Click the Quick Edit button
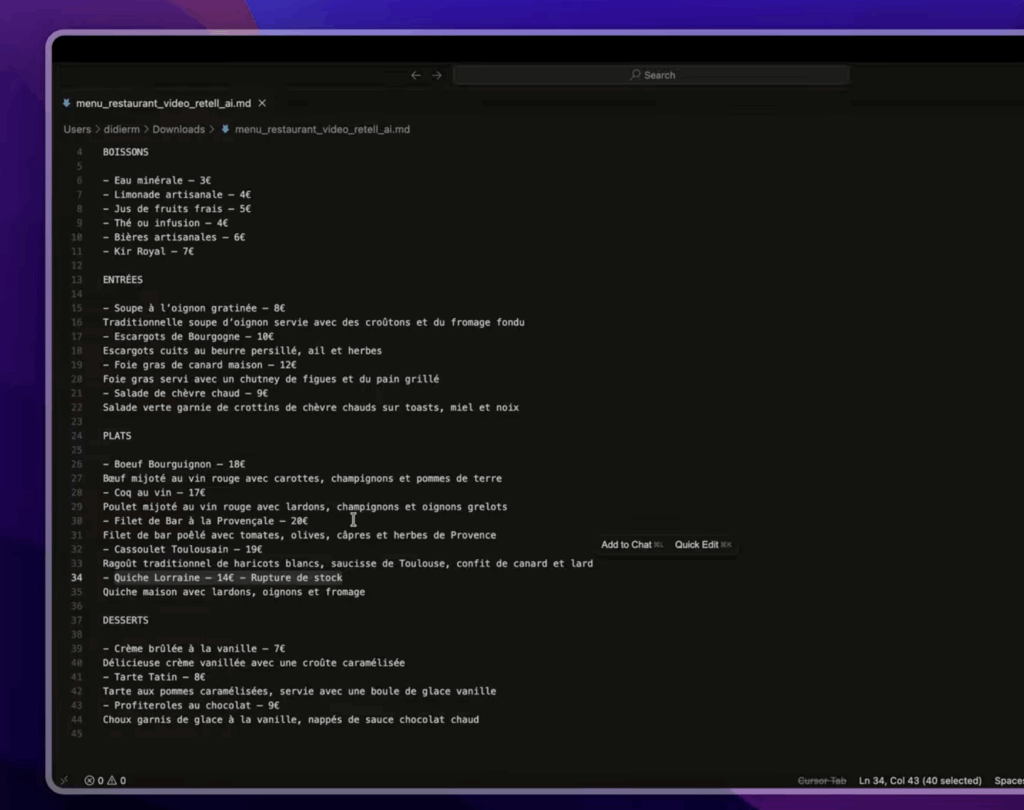 tap(697, 544)
